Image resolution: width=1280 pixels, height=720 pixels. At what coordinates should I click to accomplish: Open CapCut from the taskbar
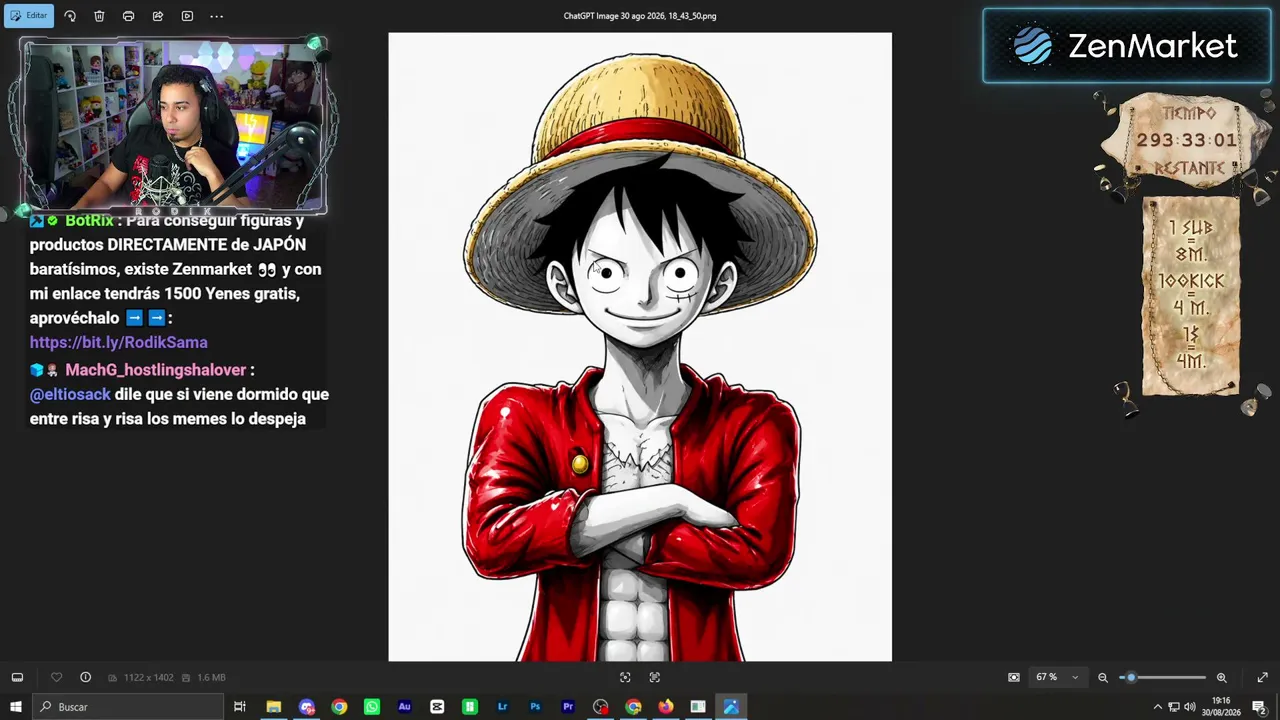437,707
